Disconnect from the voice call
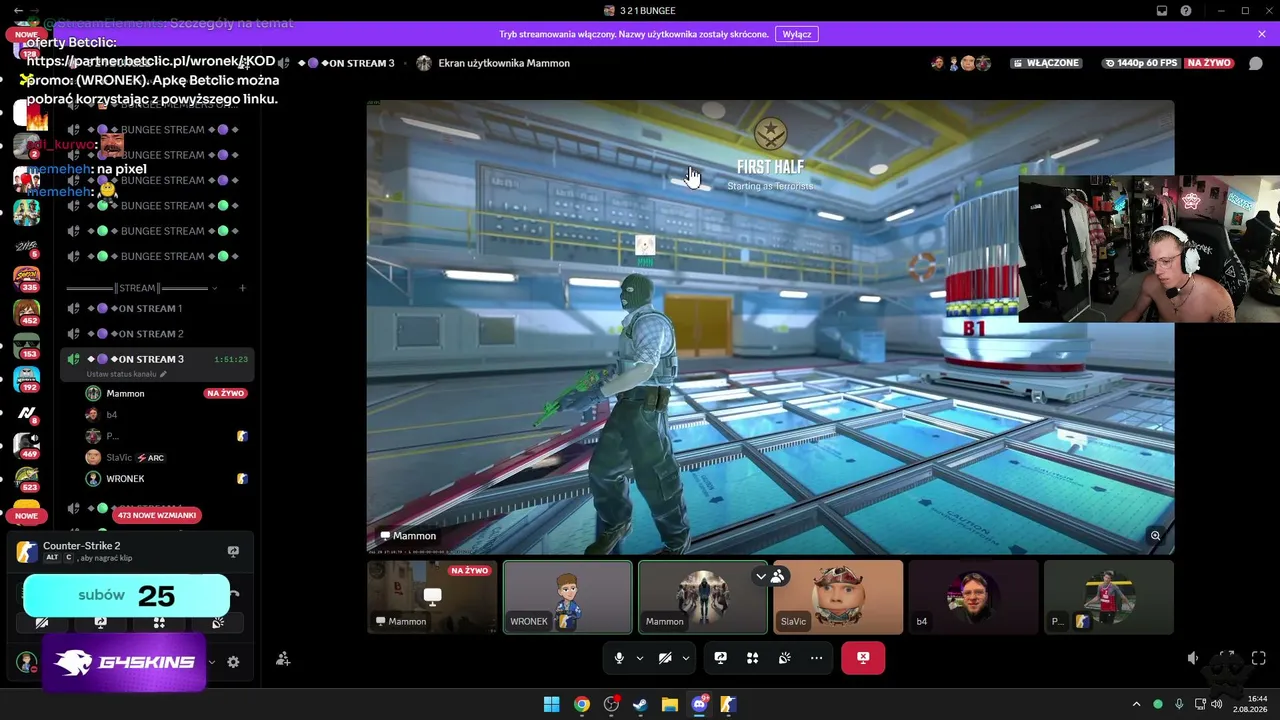Screen dimensions: 1280x720 pos(863,658)
